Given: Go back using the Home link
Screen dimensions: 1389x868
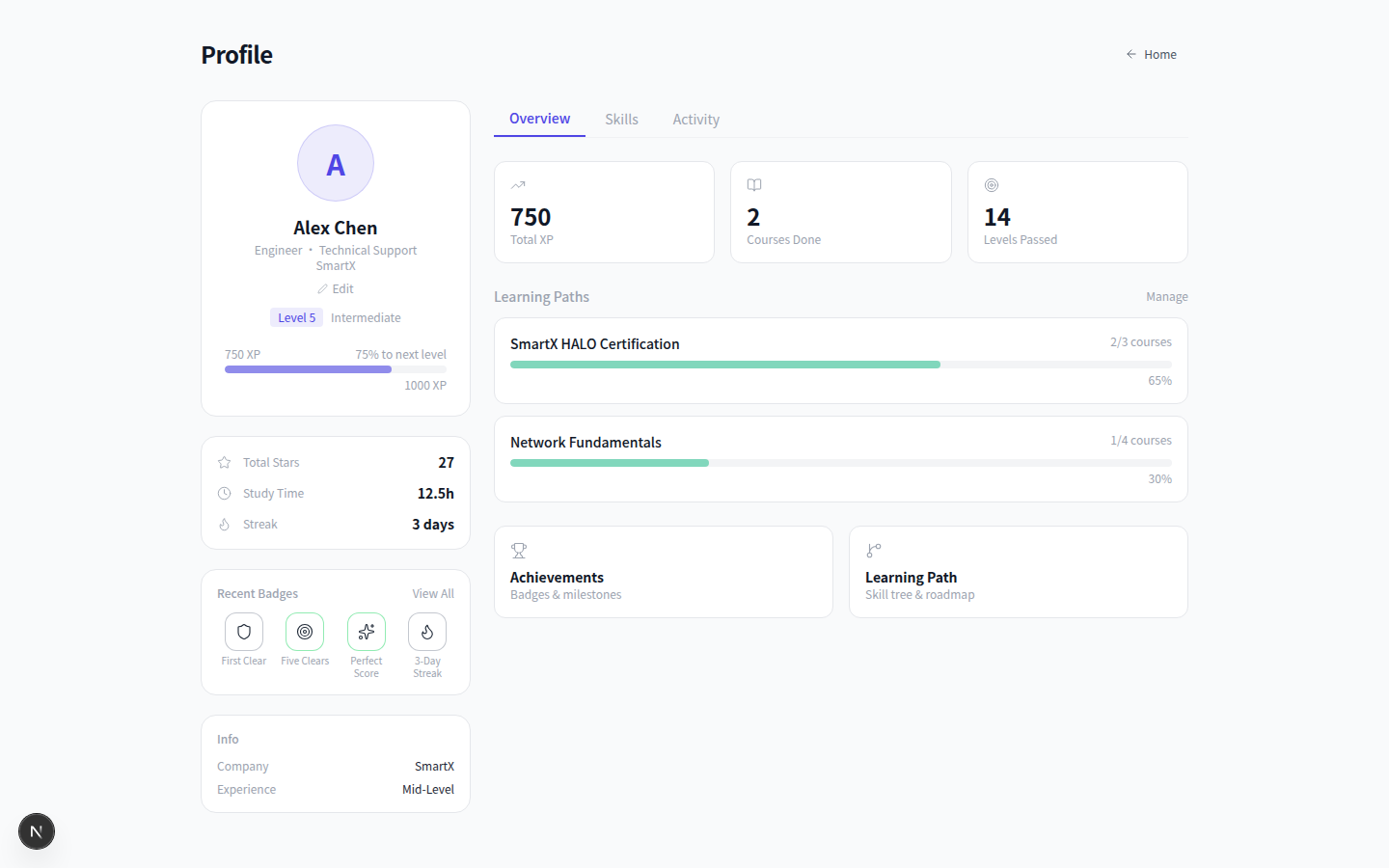Looking at the screenshot, I should (x=1152, y=55).
